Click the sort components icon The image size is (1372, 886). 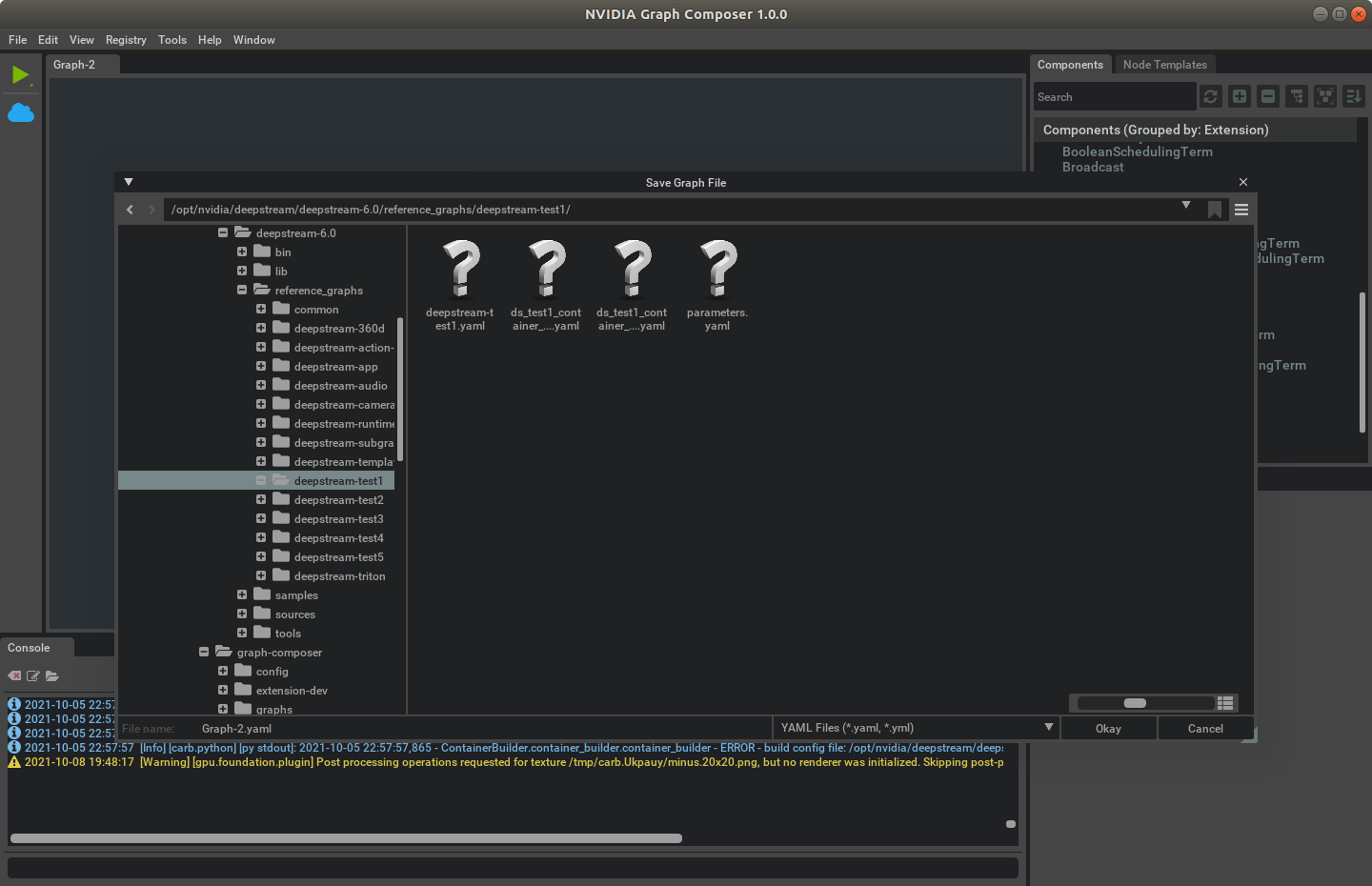click(x=1354, y=96)
